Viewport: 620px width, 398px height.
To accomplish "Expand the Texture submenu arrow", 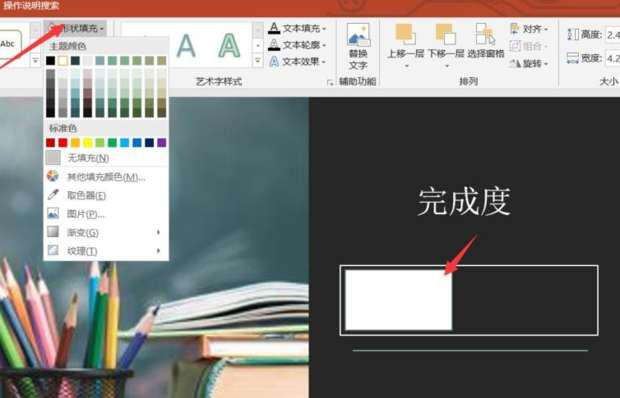I will coord(159,251).
